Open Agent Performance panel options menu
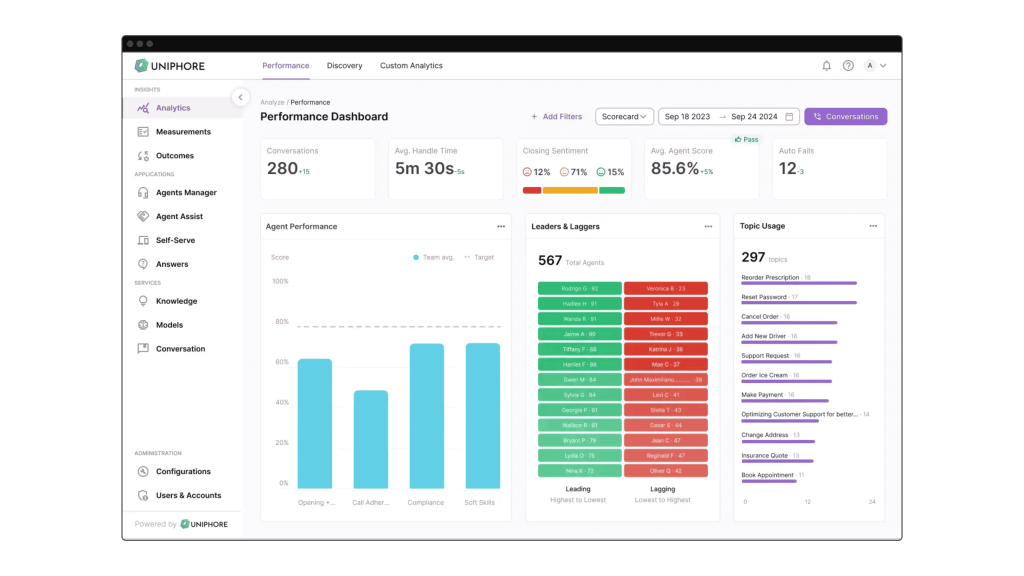1024x576 pixels. pos(501,227)
